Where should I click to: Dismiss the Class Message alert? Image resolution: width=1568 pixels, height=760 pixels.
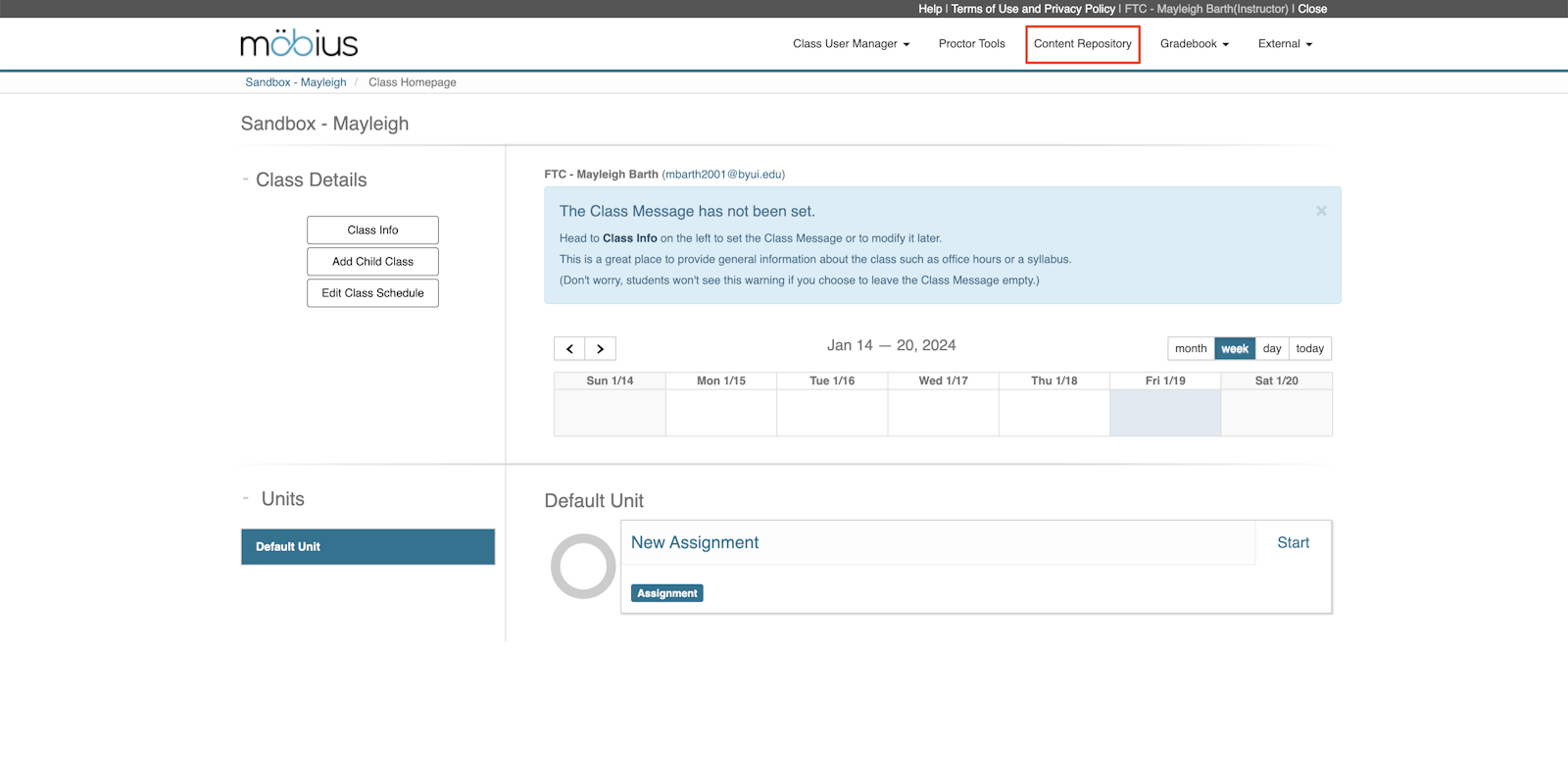(x=1321, y=211)
